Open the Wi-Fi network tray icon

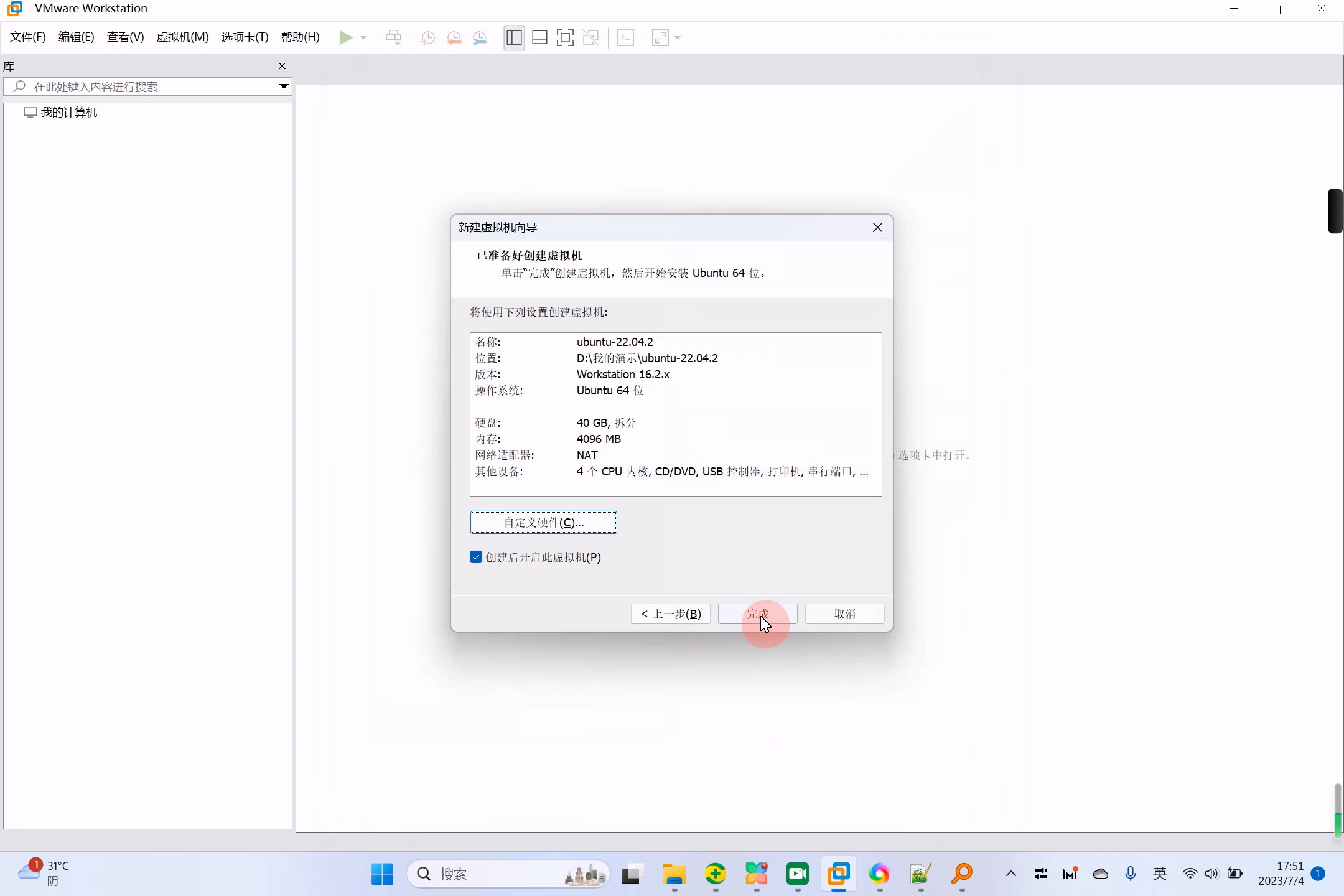coord(1190,874)
